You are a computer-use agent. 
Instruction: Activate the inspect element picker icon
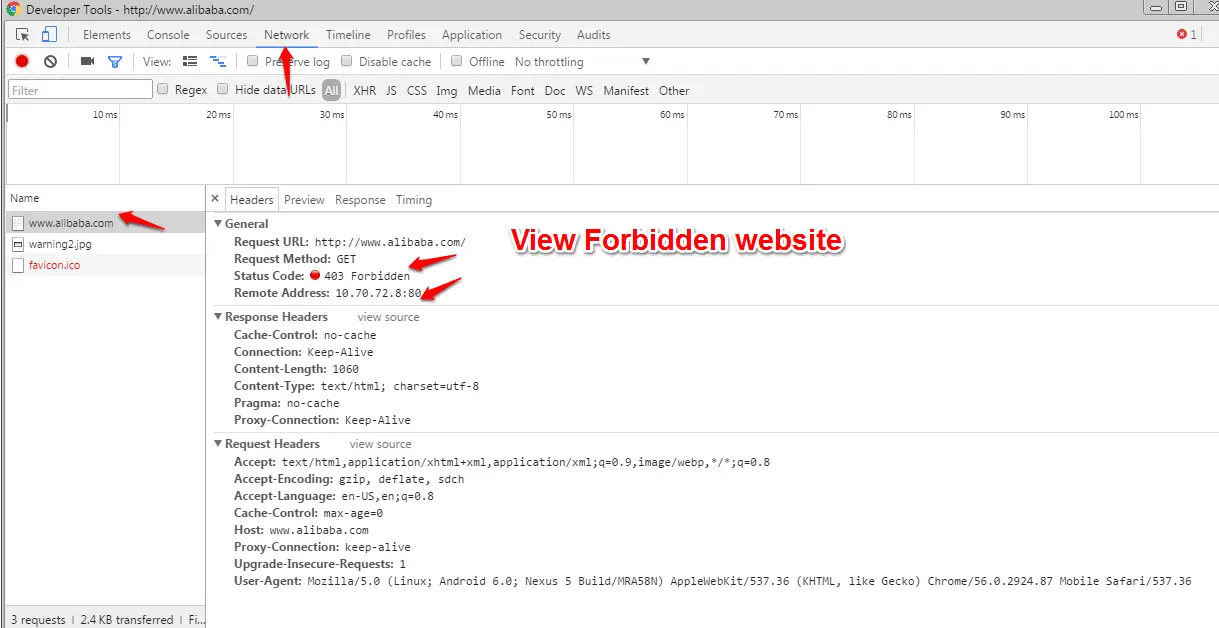(23, 34)
